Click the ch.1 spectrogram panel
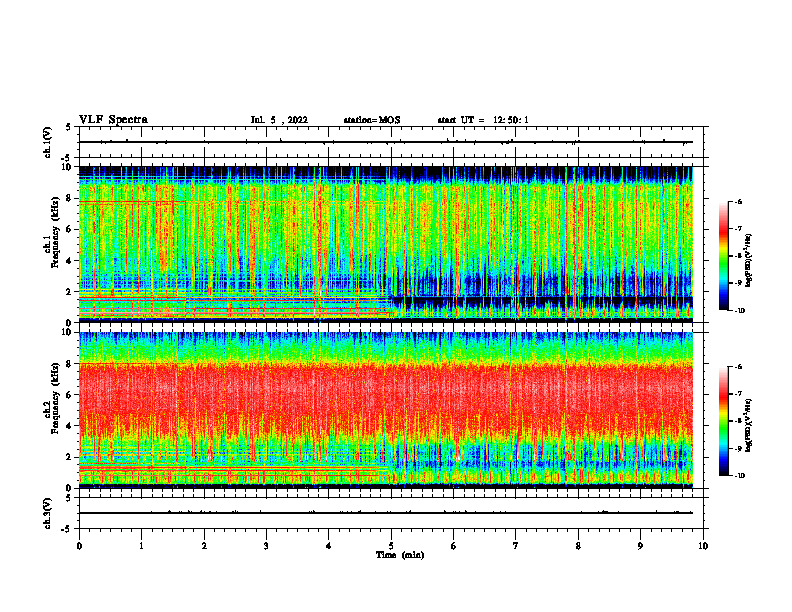This screenshot has width=792, height=612. click(x=386, y=244)
